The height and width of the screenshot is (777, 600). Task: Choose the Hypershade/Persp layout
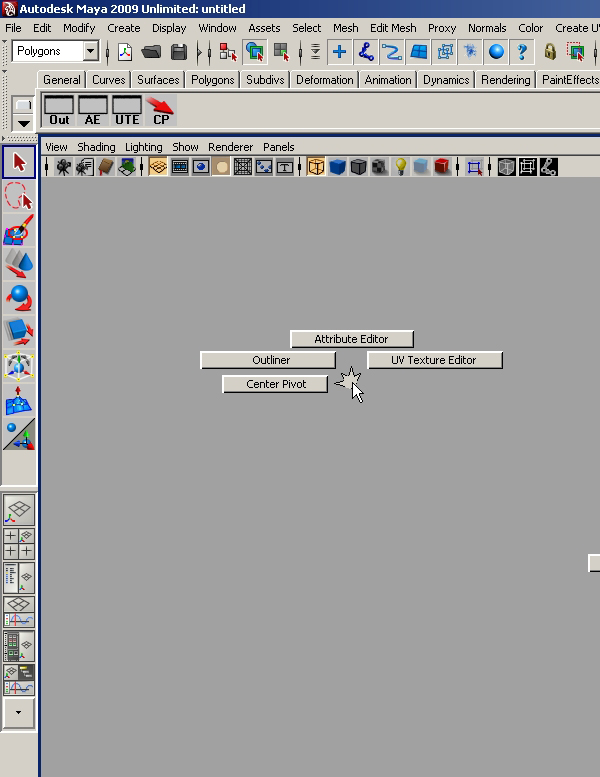(x=19, y=646)
